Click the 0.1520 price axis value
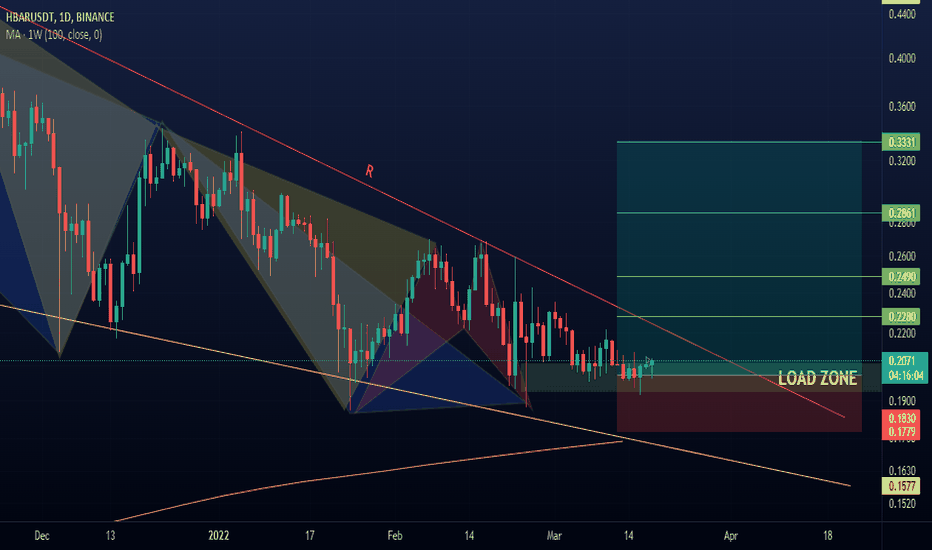932x550 pixels. (902, 504)
